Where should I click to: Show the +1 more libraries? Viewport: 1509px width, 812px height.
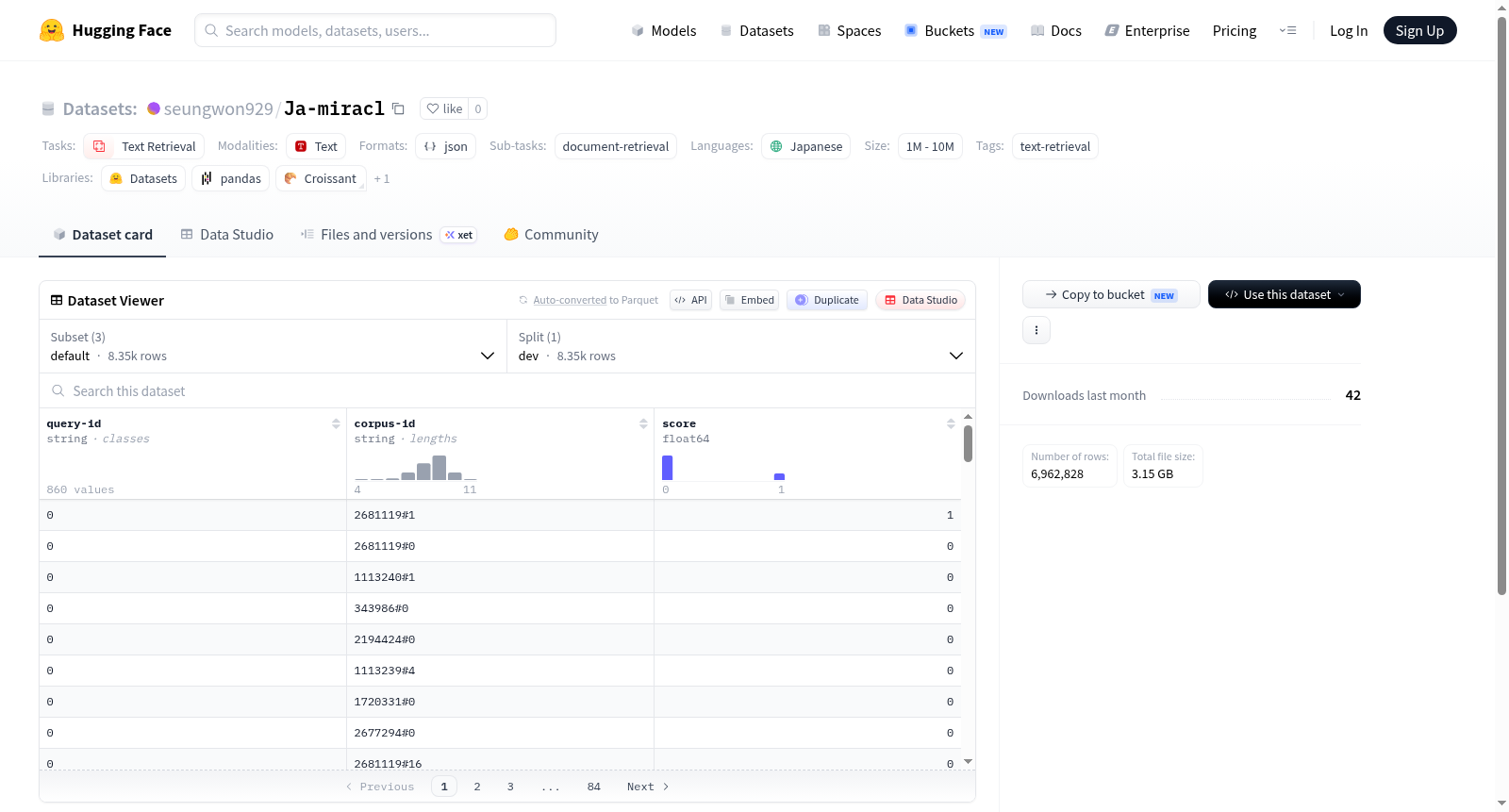382,178
